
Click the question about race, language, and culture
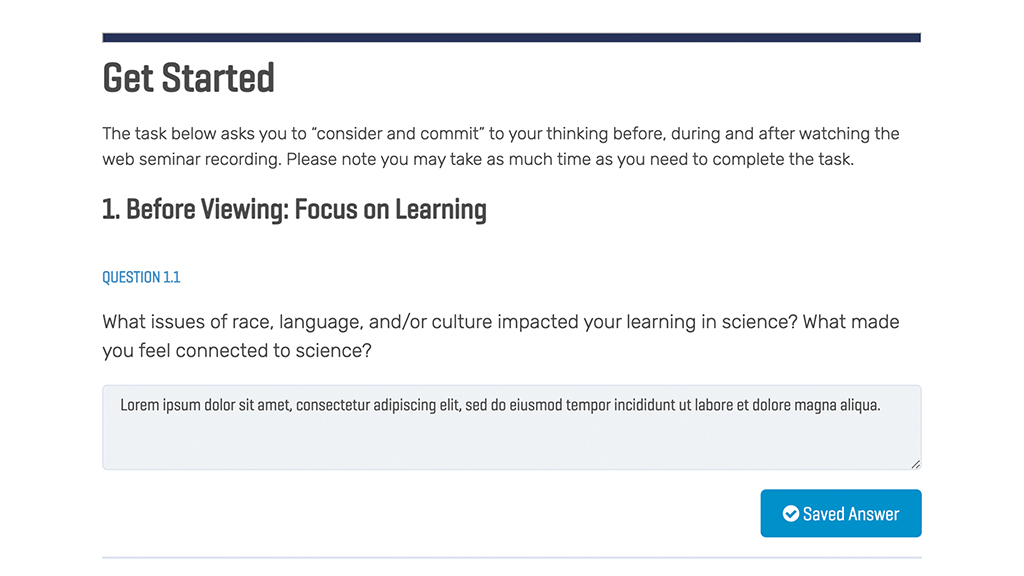[500, 336]
